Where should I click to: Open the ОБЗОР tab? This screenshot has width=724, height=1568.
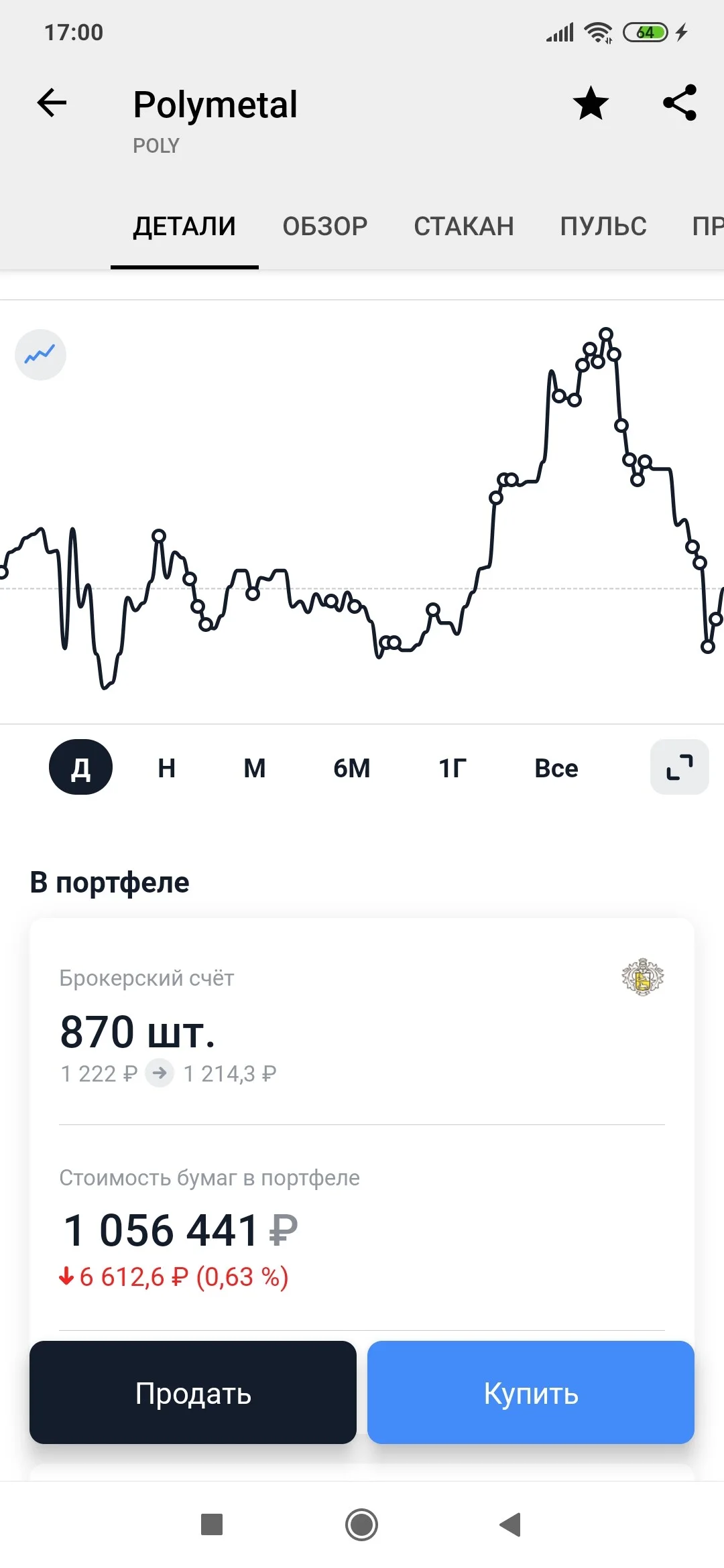(325, 226)
